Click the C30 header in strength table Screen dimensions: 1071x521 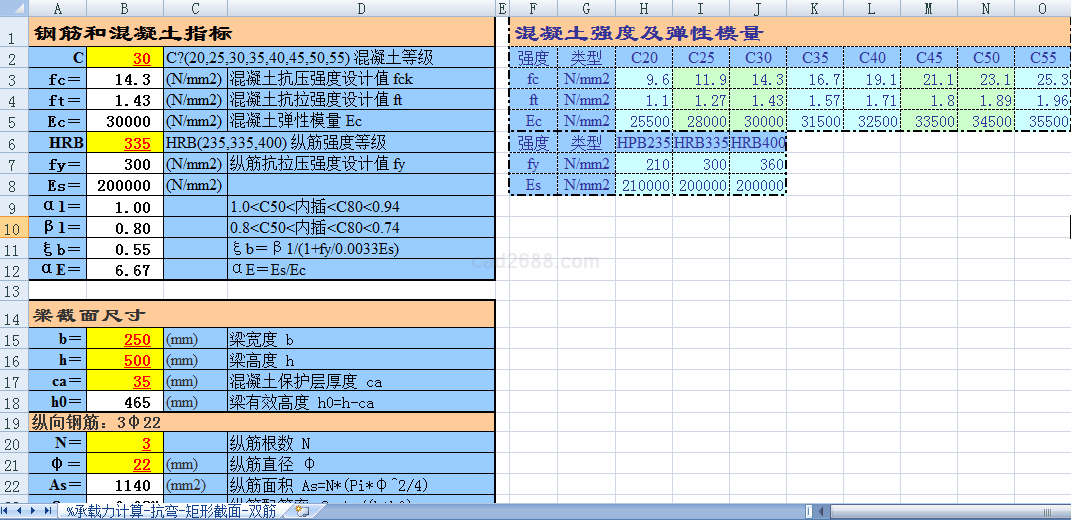[758, 58]
